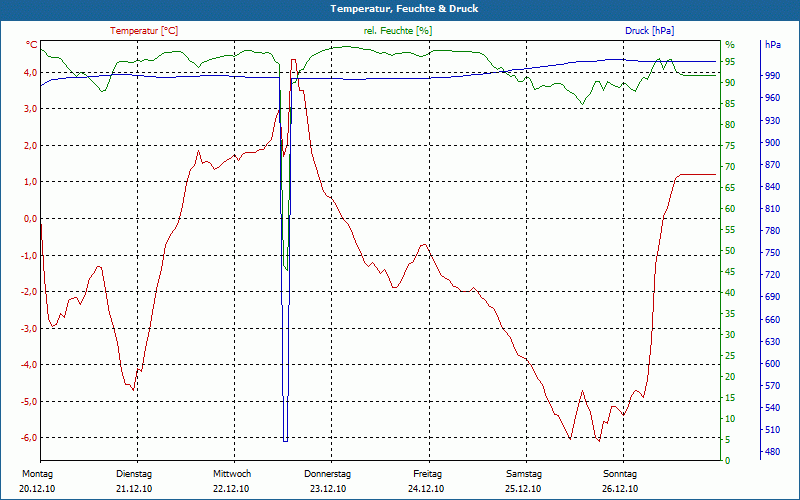Click the pressure axis value "480"
The height and width of the screenshot is (500, 800).
773,452
